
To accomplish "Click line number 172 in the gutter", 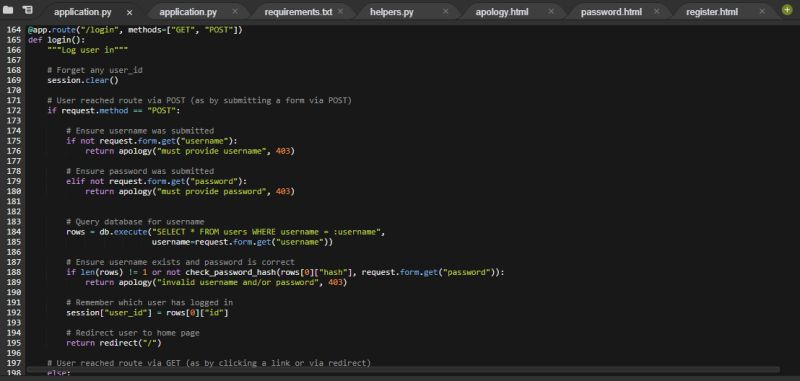I will click(x=14, y=111).
